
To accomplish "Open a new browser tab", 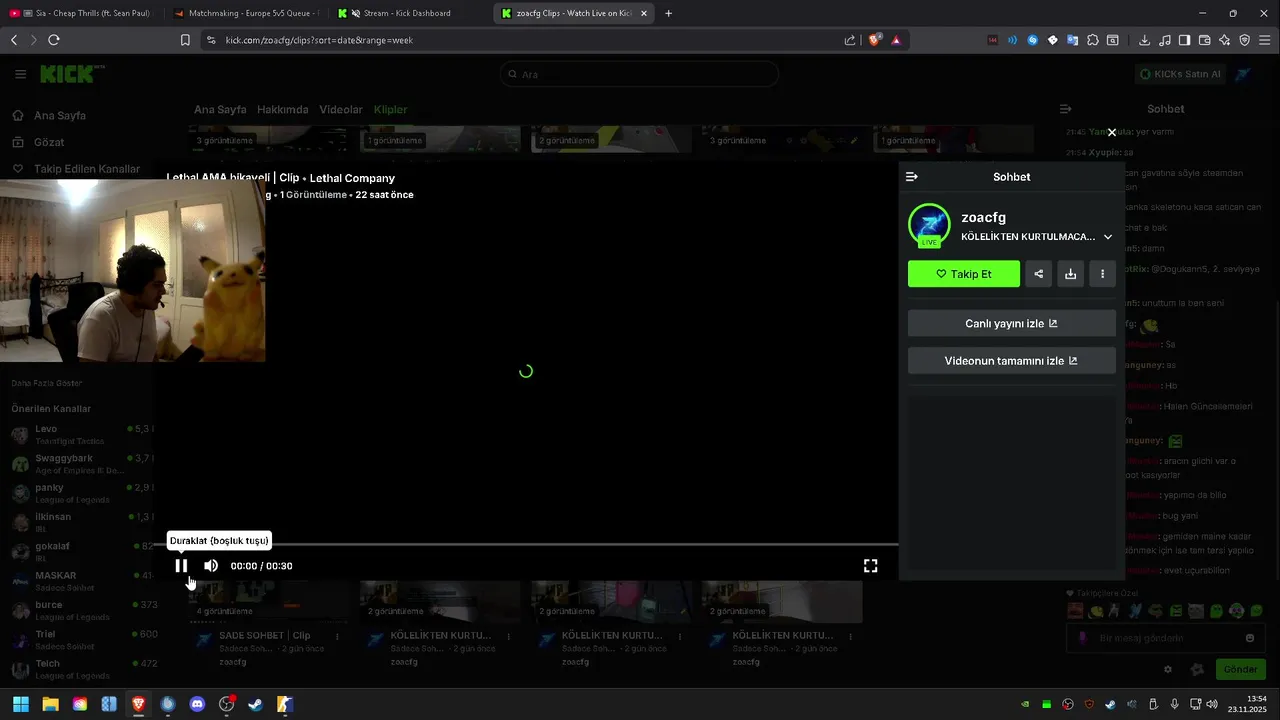I will click(668, 13).
